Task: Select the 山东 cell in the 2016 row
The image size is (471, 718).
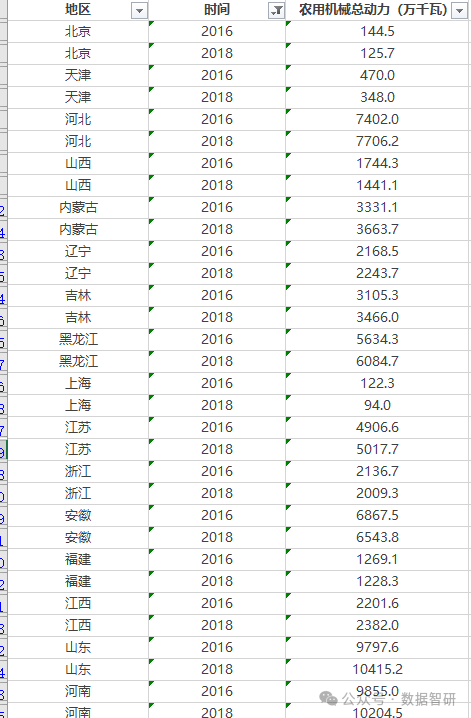Action: click(x=78, y=647)
